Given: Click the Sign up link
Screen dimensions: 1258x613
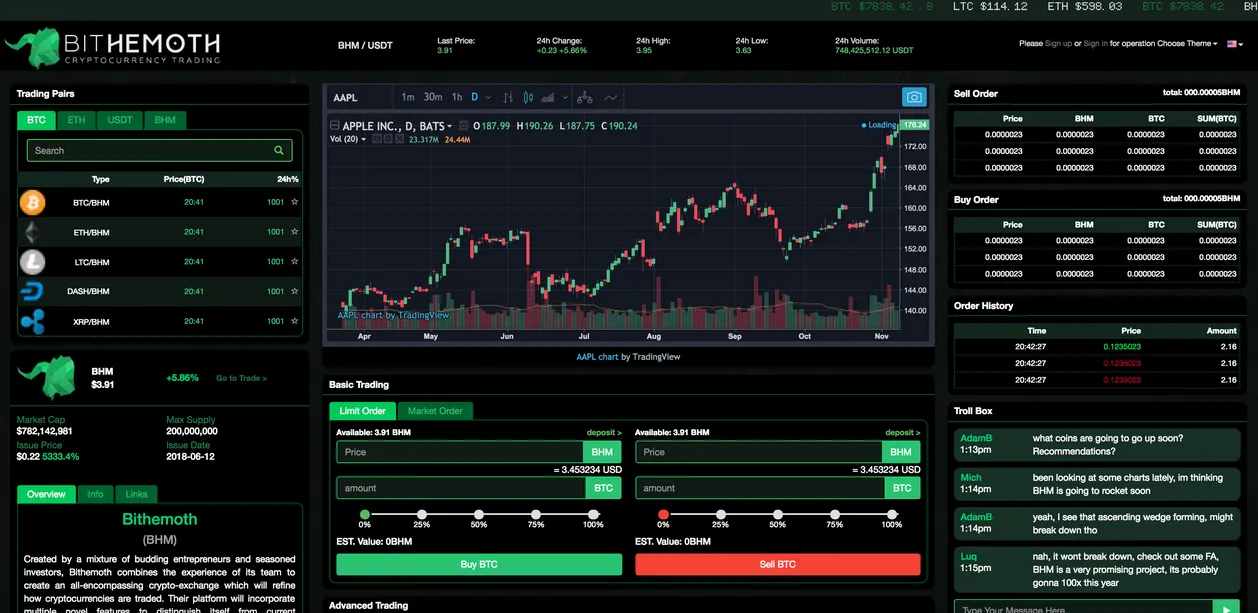Looking at the screenshot, I should 1058,44.
